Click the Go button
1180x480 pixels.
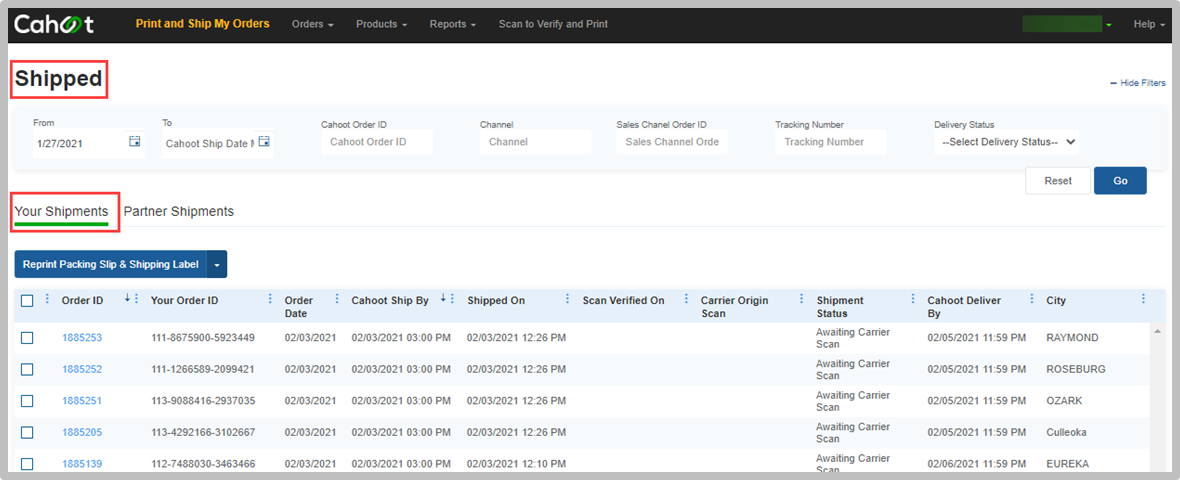coord(1121,181)
